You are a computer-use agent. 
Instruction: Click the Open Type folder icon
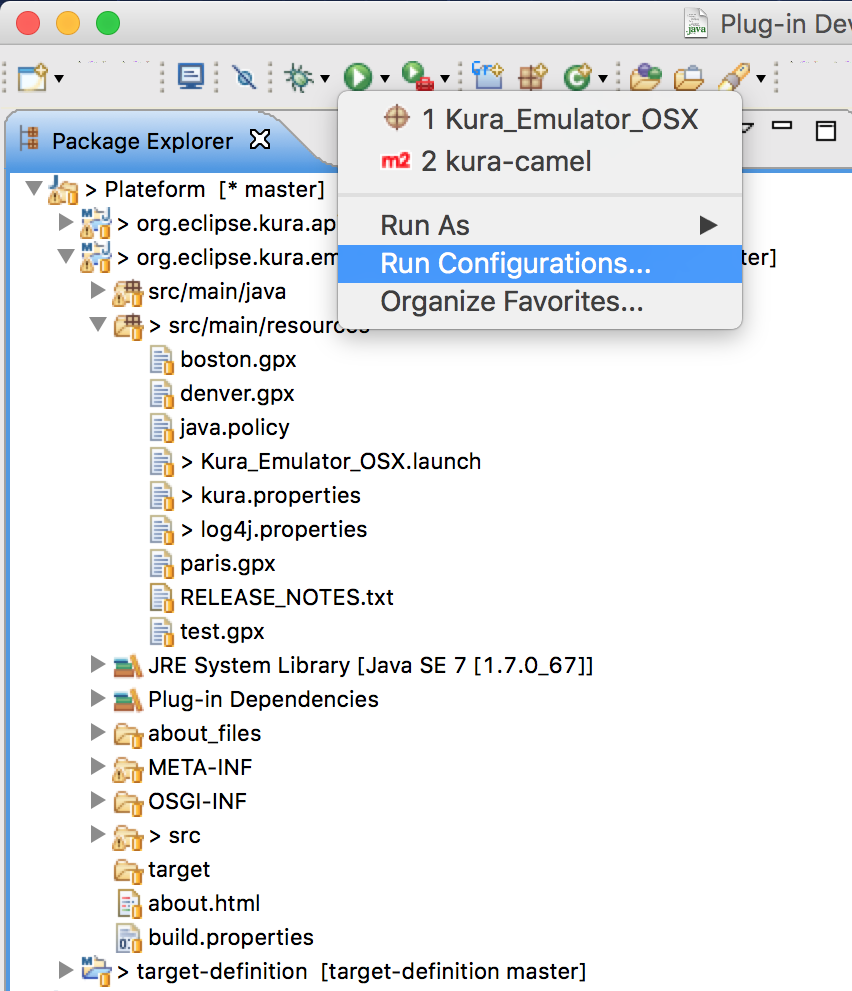pos(644,77)
